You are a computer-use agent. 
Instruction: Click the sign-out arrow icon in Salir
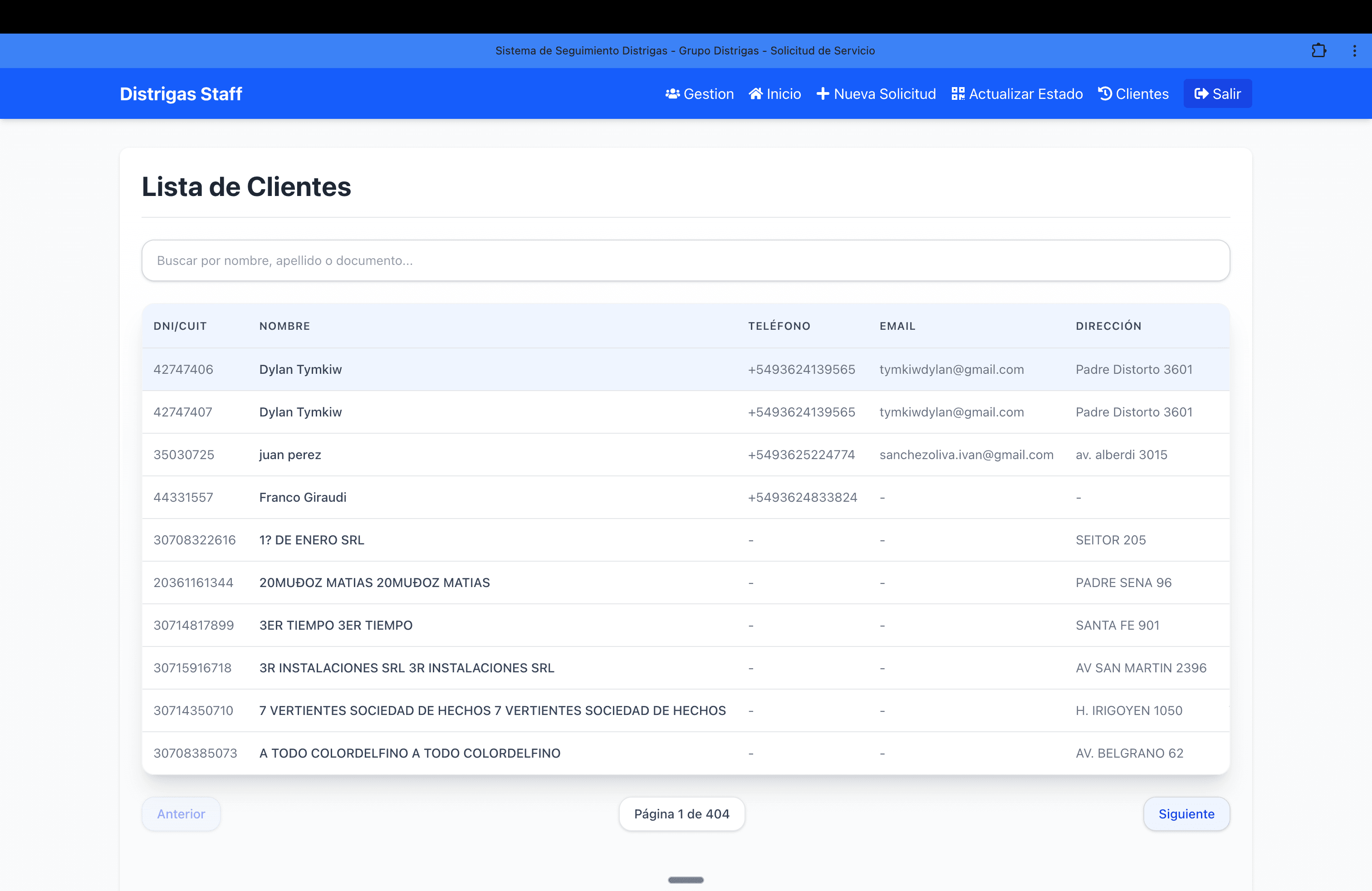[x=1201, y=93]
